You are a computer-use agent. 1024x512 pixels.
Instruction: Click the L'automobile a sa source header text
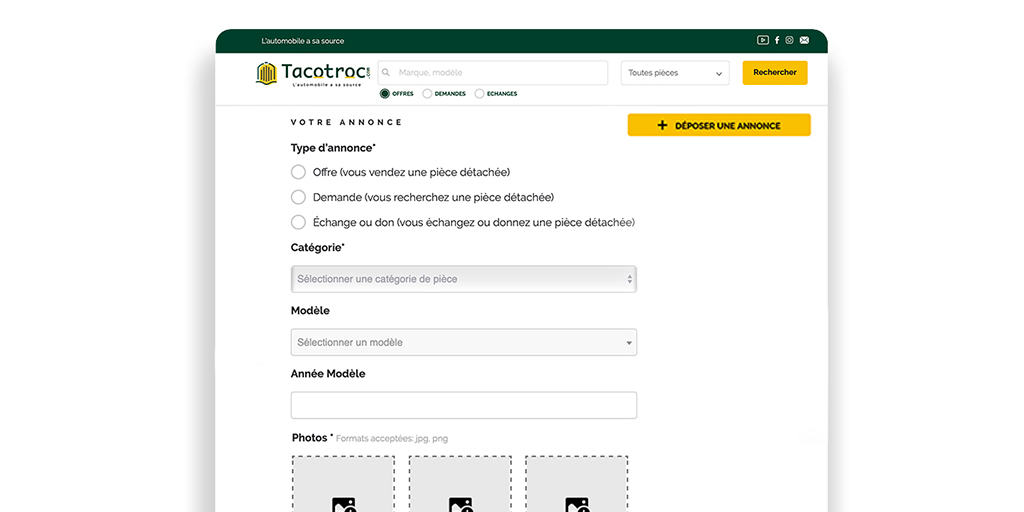tap(302, 41)
